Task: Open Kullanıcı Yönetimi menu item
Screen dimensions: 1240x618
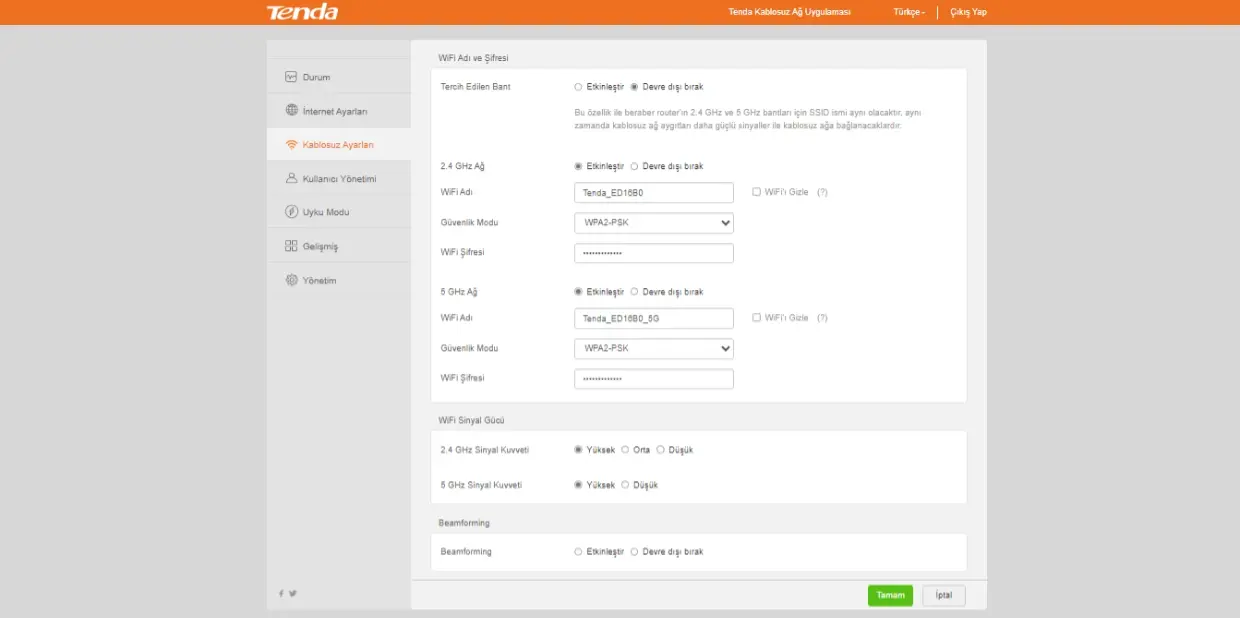Action: click(339, 179)
